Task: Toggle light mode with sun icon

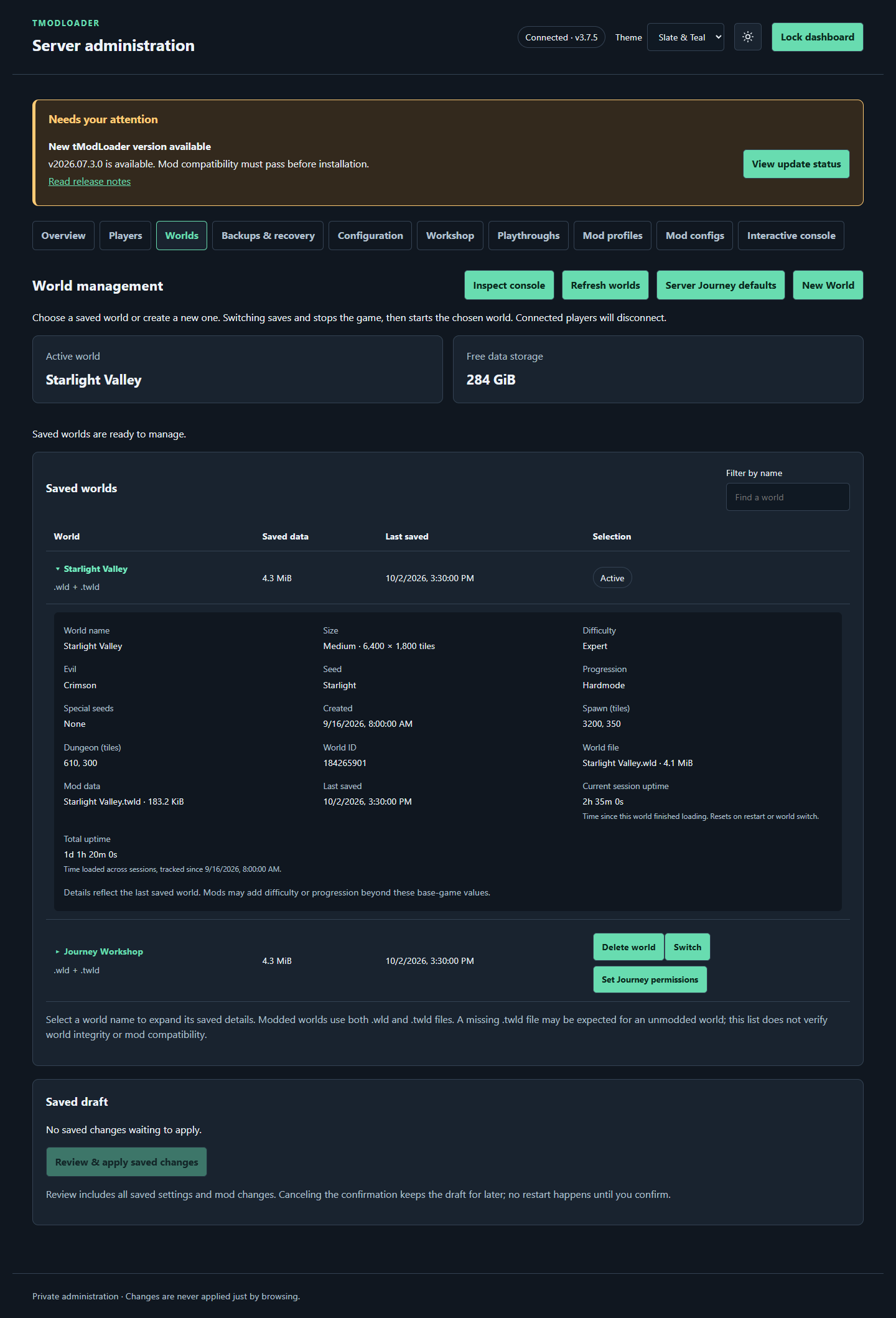Action: tap(747, 37)
